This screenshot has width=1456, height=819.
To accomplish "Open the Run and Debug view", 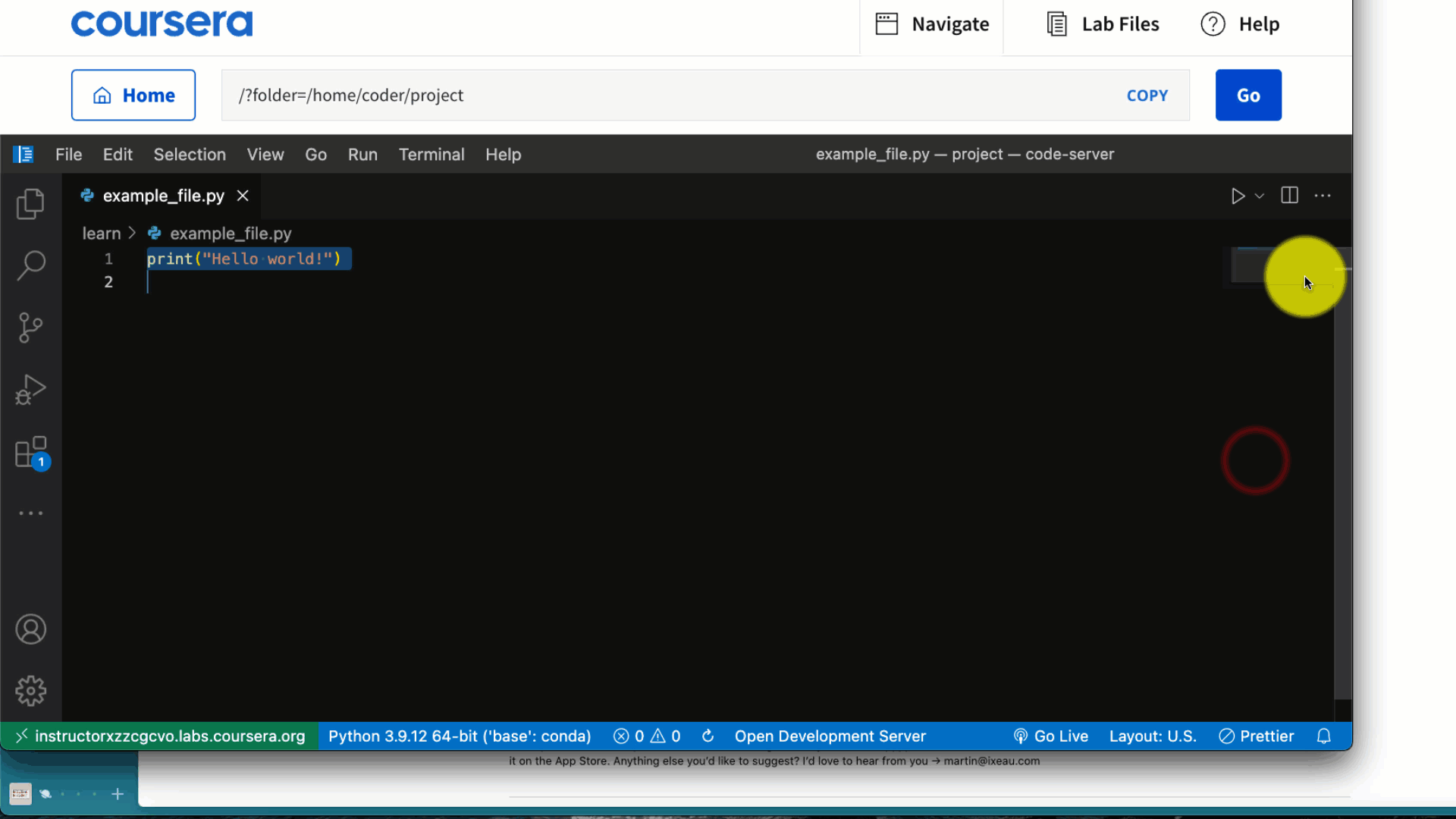I will [30, 390].
